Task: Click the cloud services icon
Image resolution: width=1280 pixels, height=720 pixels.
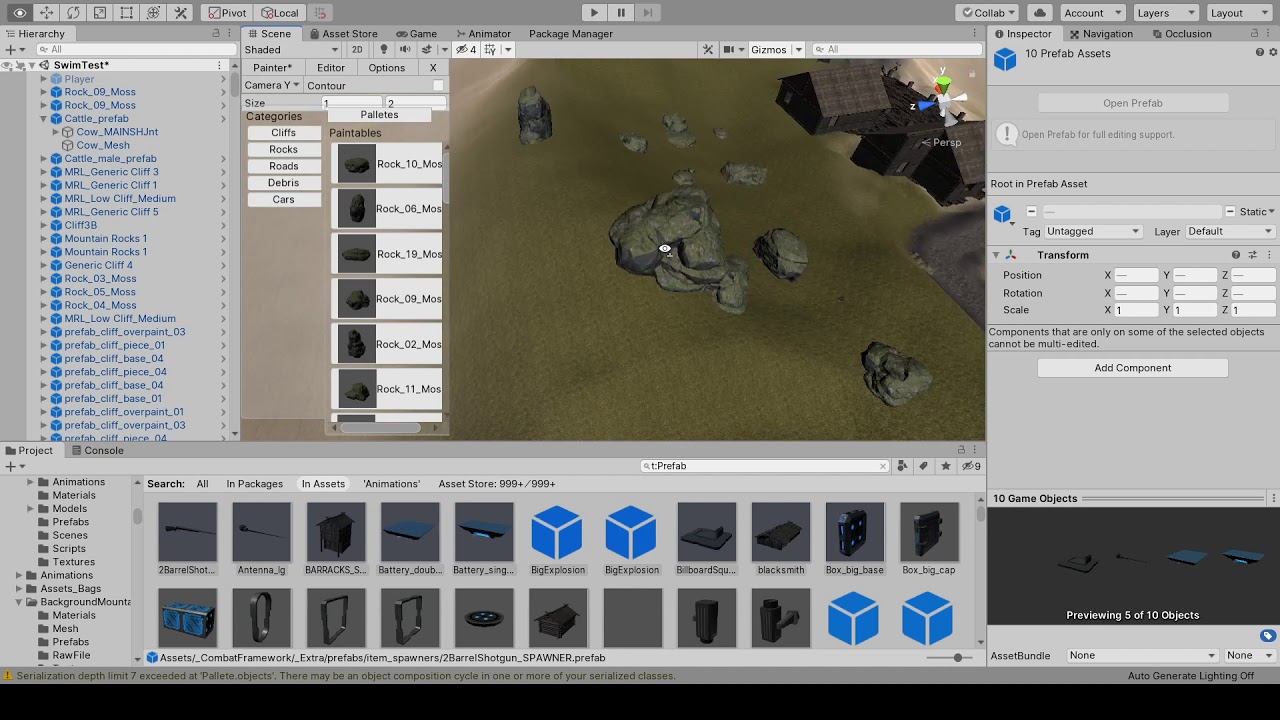Action: [1040, 13]
